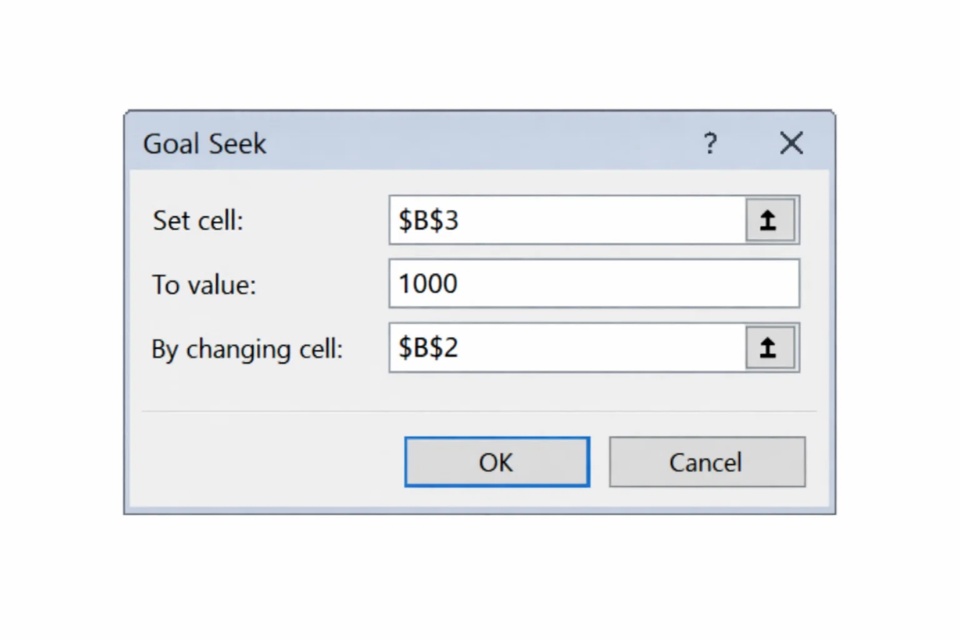Close the Goal Seek dialog with the X
Viewport: 960px width, 640px height.
791,144
